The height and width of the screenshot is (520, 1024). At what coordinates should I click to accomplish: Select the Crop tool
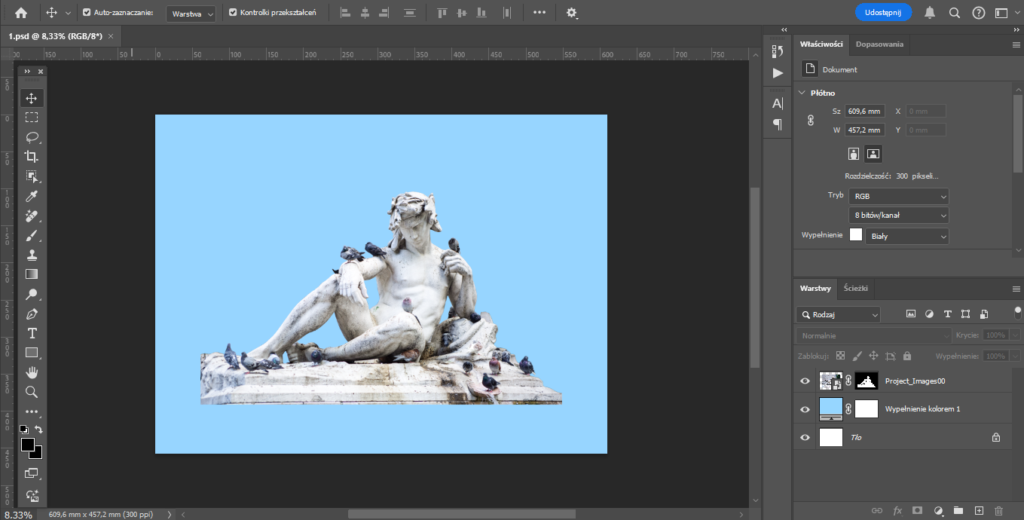coord(31,157)
